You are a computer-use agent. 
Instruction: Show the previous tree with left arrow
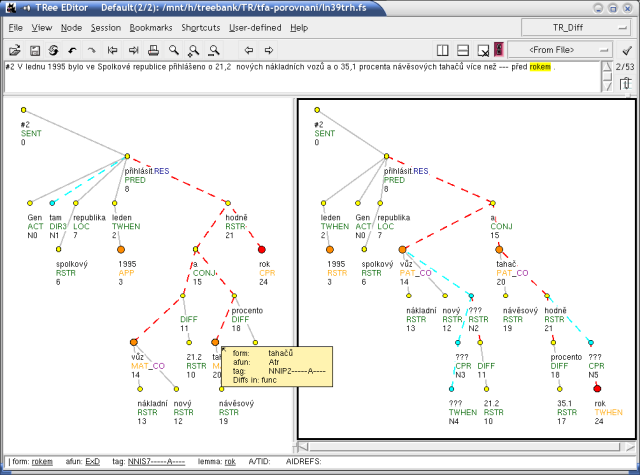point(249,50)
